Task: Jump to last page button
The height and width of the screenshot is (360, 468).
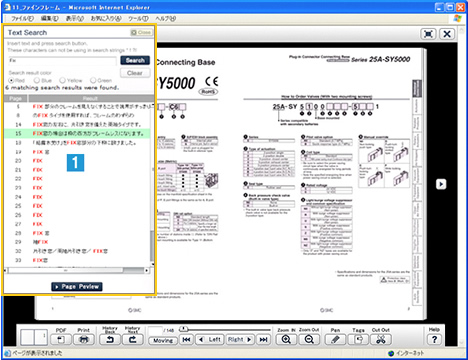Action: pos(263,340)
